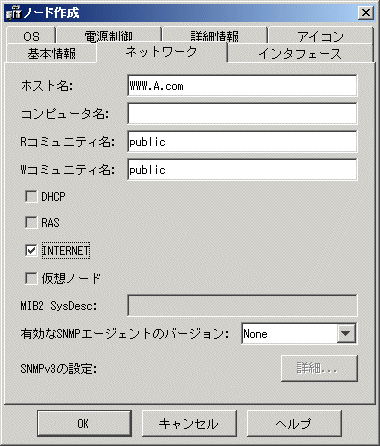Enable the DHCP checkbox
The height and width of the screenshot is (446, 380).
click(x=31, y=196)
